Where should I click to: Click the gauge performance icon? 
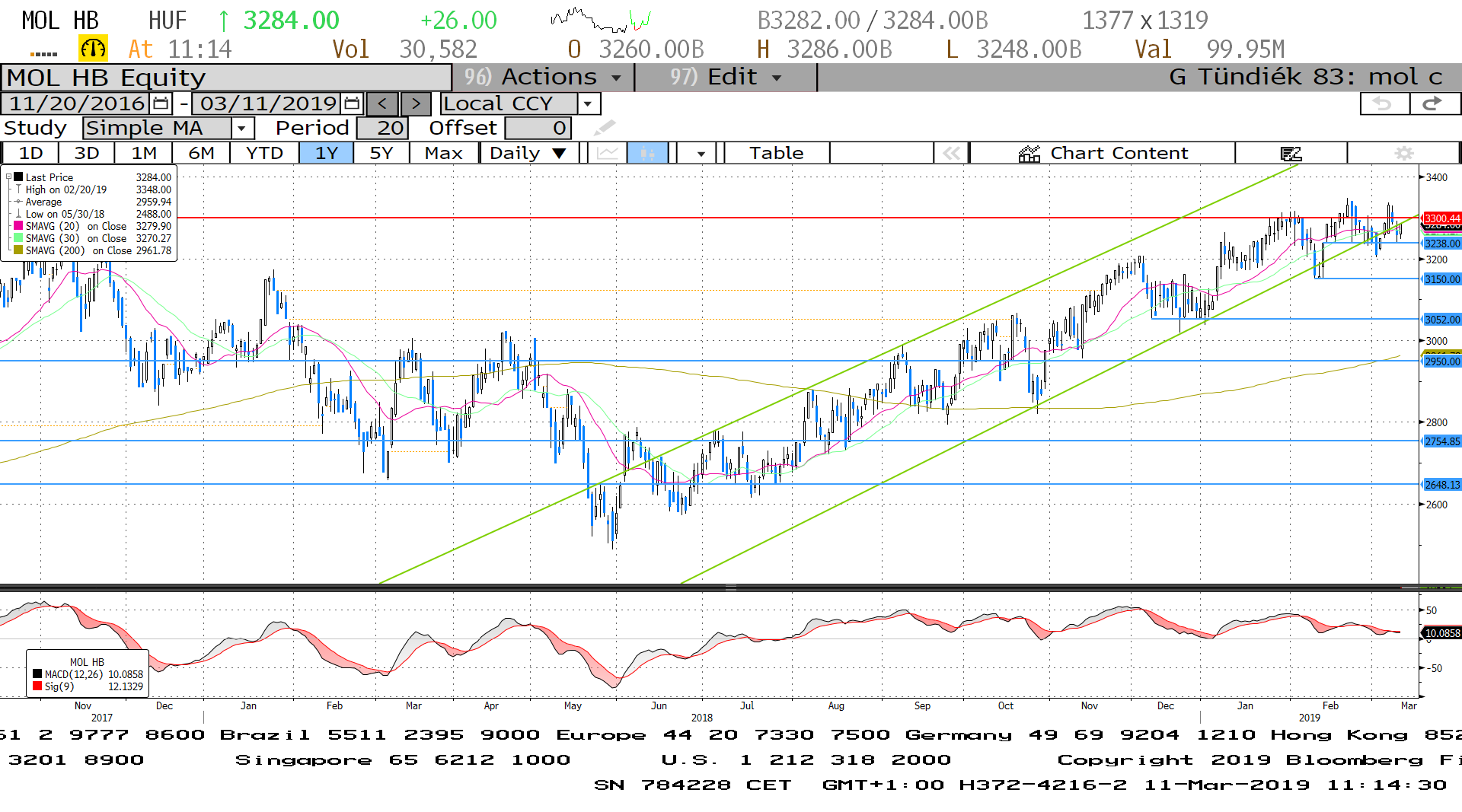[x=93, y=49]
